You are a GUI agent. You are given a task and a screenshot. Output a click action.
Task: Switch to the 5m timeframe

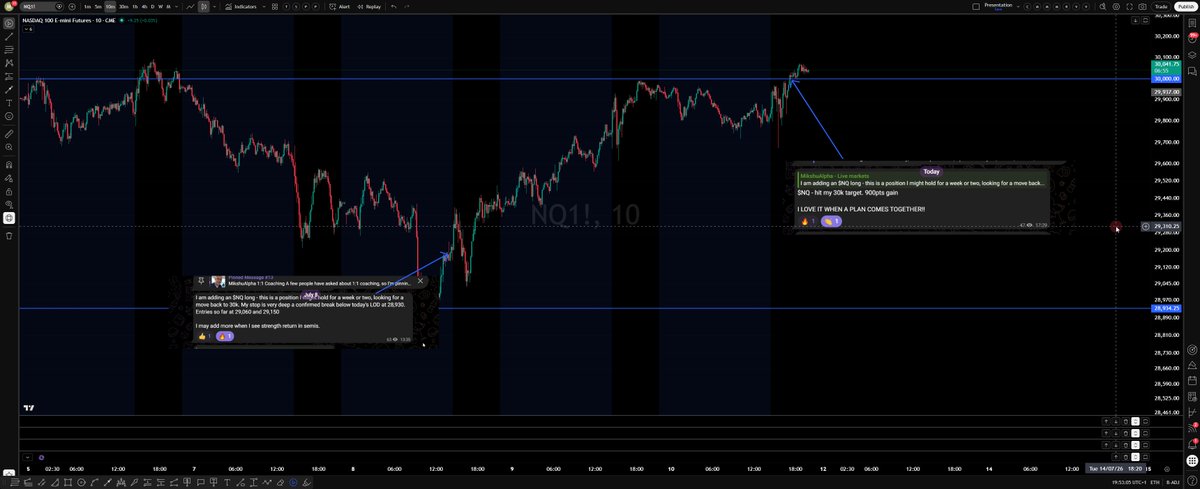click(x=99, y=6)
